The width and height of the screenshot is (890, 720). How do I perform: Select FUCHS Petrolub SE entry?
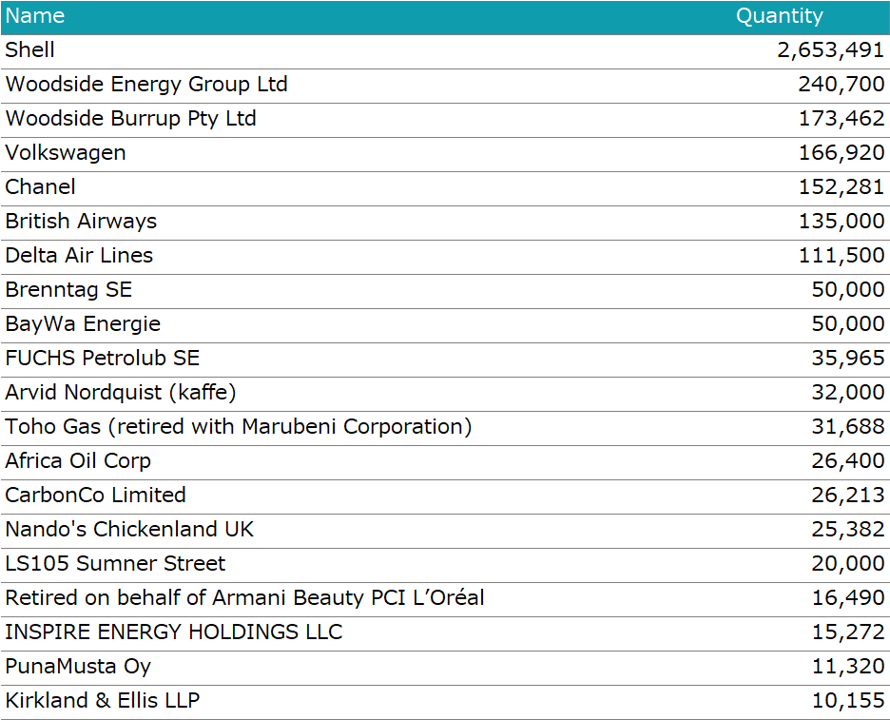point(102,358)
